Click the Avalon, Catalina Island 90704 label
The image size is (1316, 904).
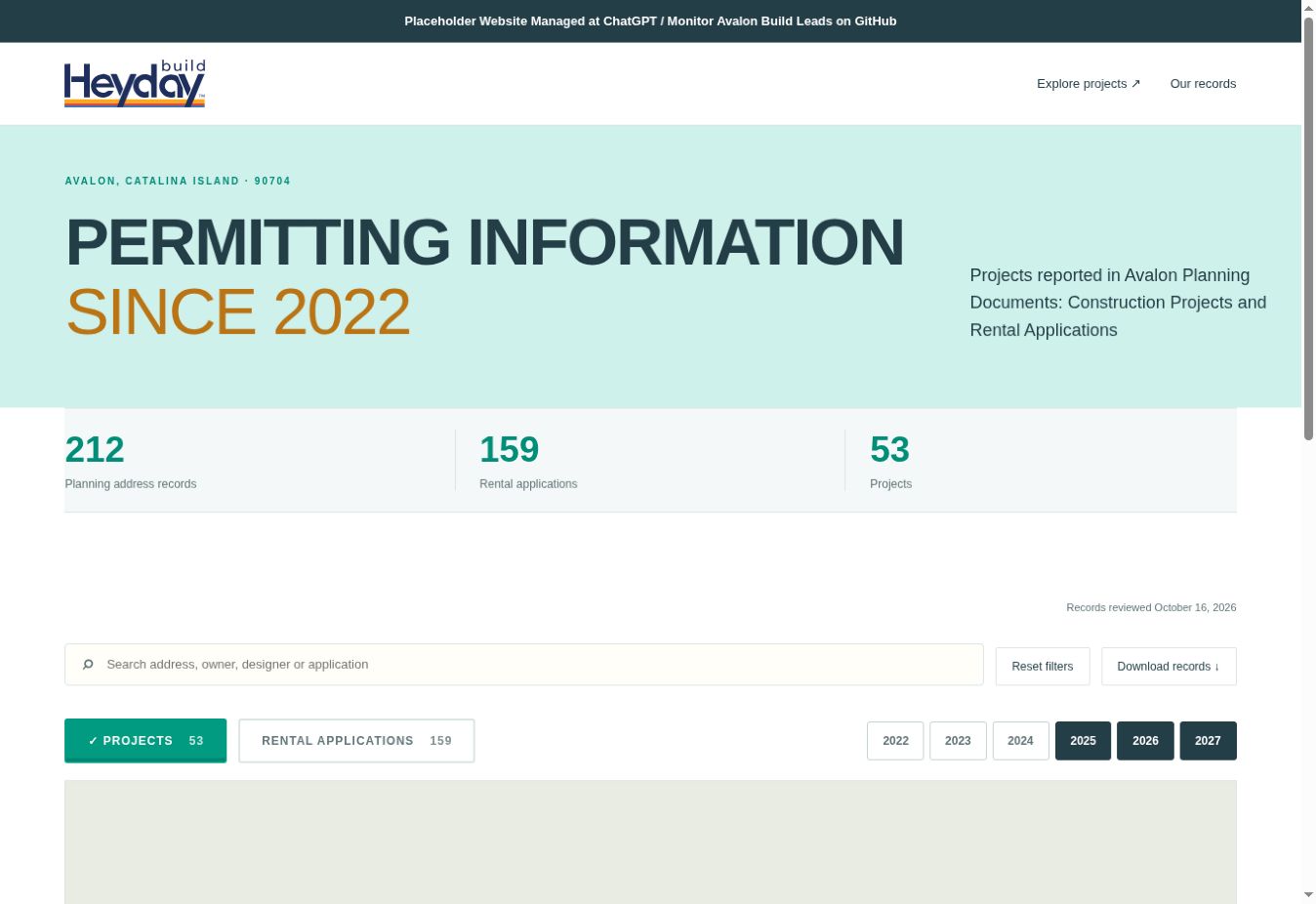tap(178, 182)
